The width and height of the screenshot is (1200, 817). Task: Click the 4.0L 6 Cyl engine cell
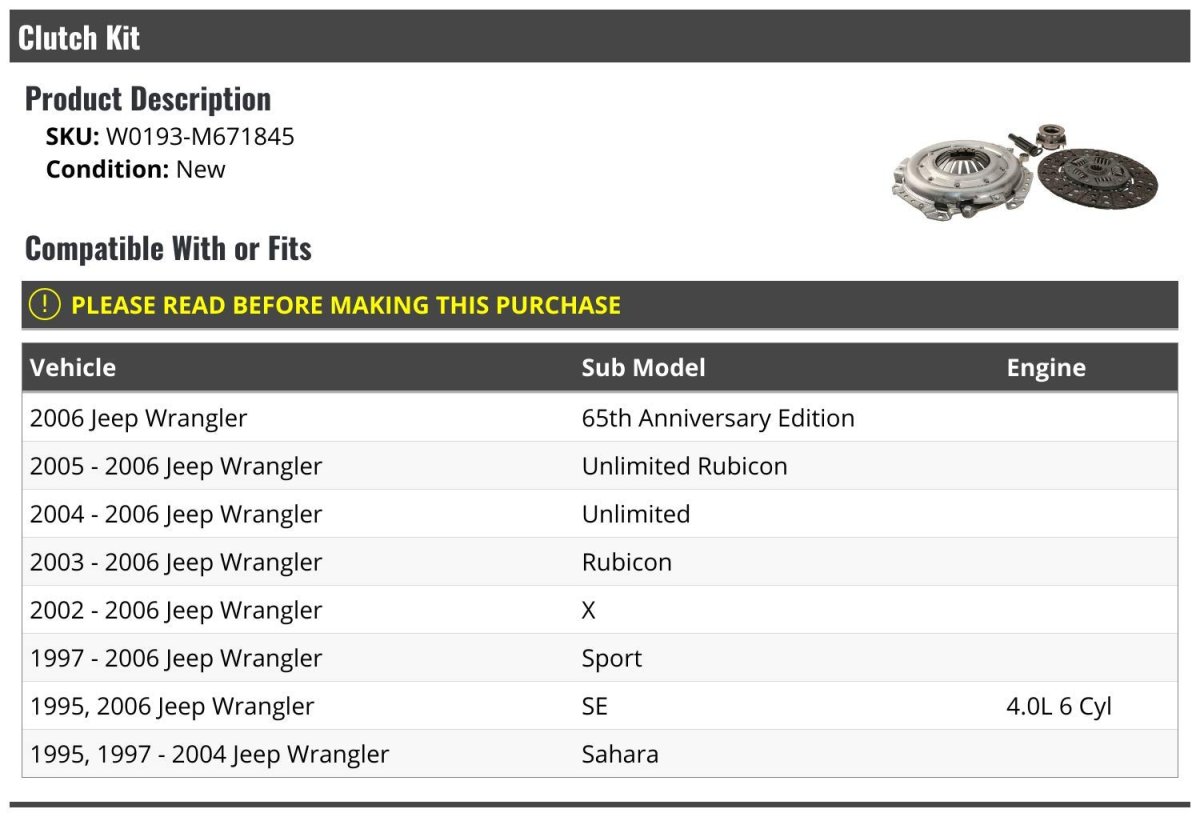(1058, 706)
